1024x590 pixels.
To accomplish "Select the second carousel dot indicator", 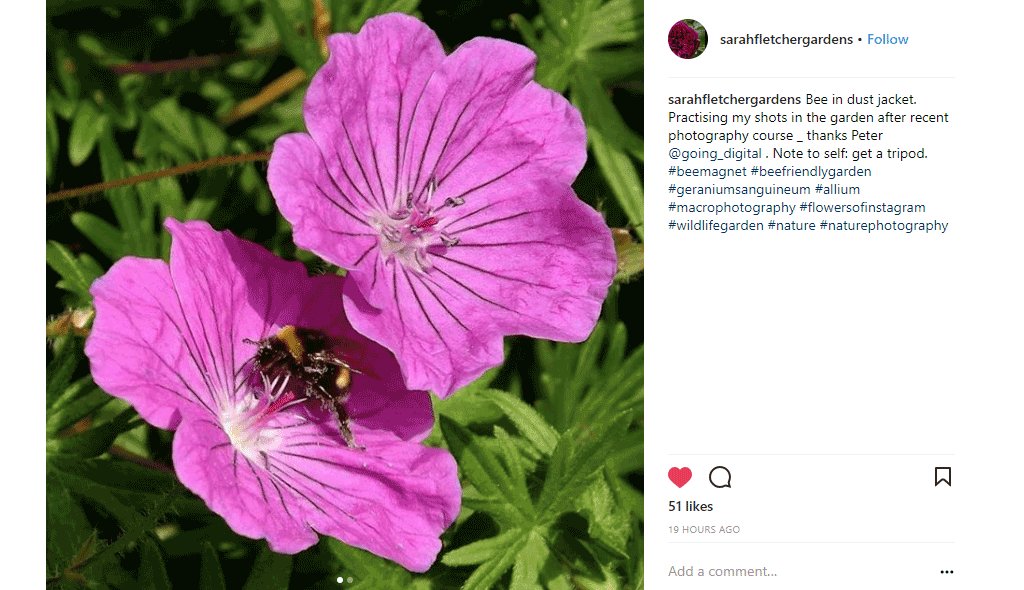I will (350, 580).
